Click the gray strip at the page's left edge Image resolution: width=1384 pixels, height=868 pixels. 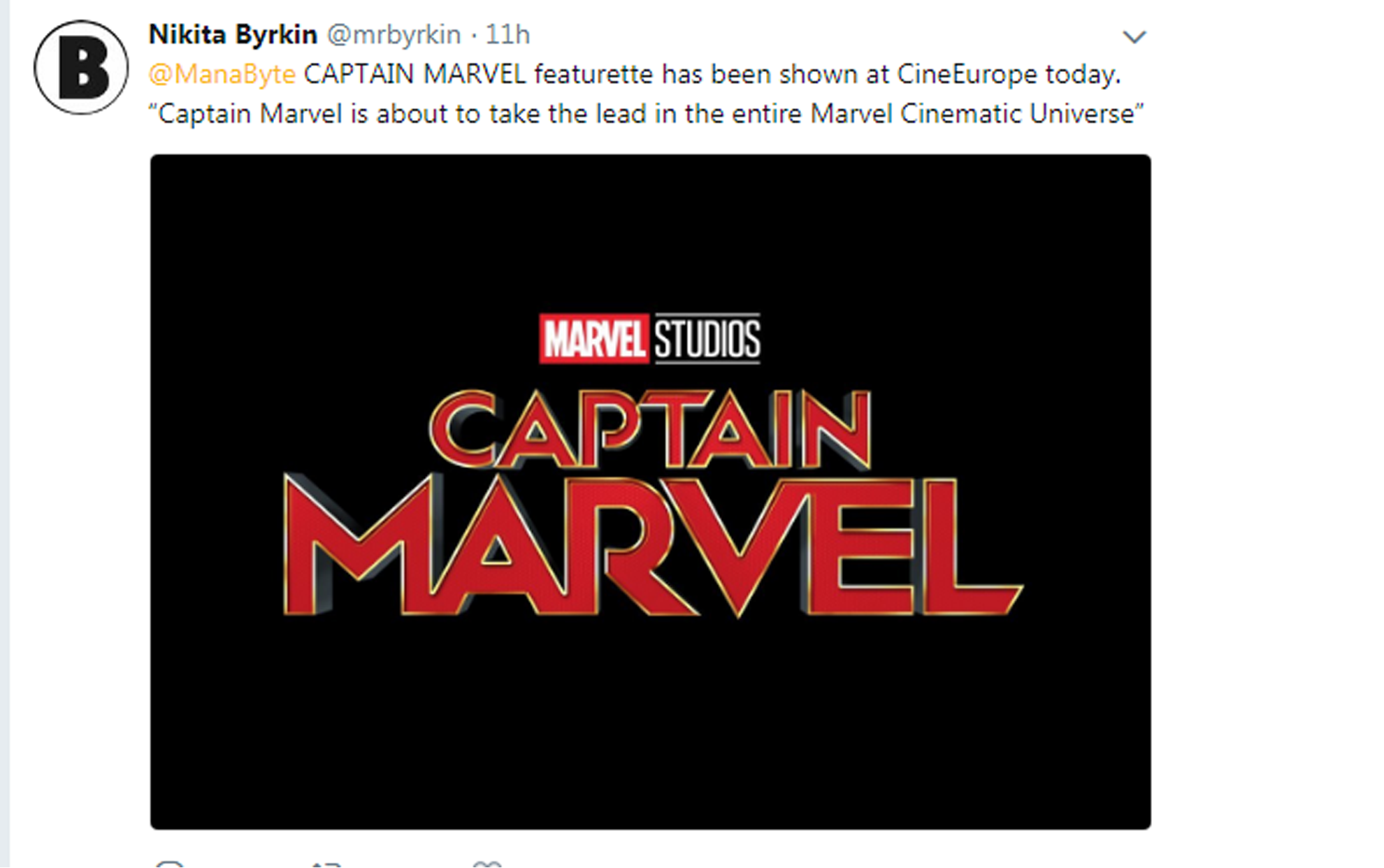click(x=5, y=433)
